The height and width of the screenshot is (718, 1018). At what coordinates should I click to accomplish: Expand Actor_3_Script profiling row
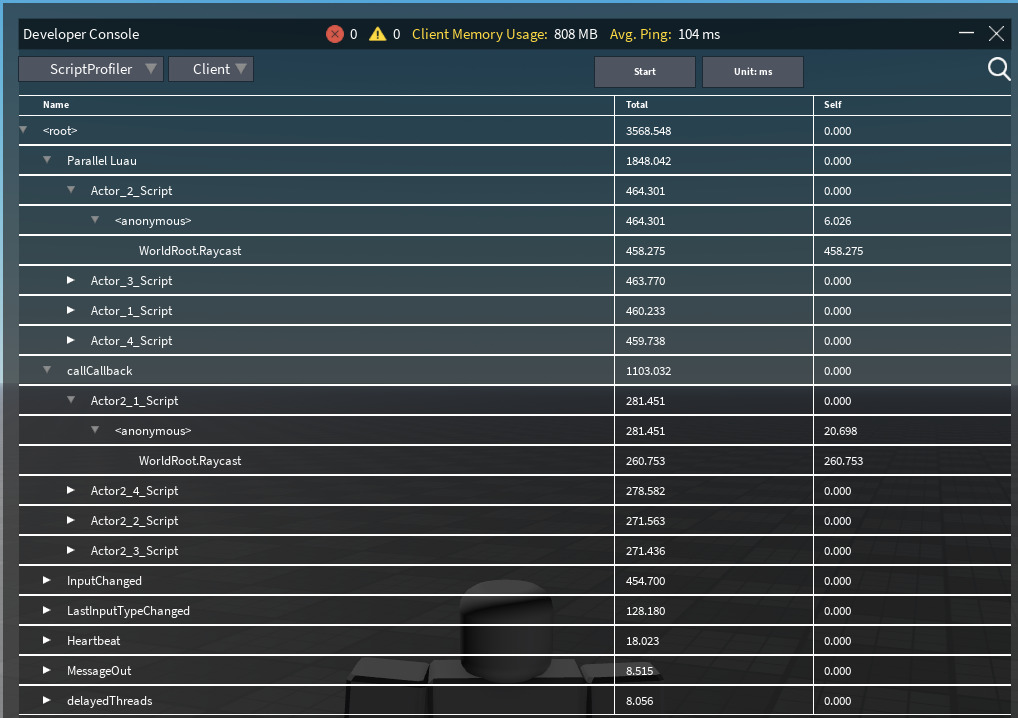click(70, 280)
